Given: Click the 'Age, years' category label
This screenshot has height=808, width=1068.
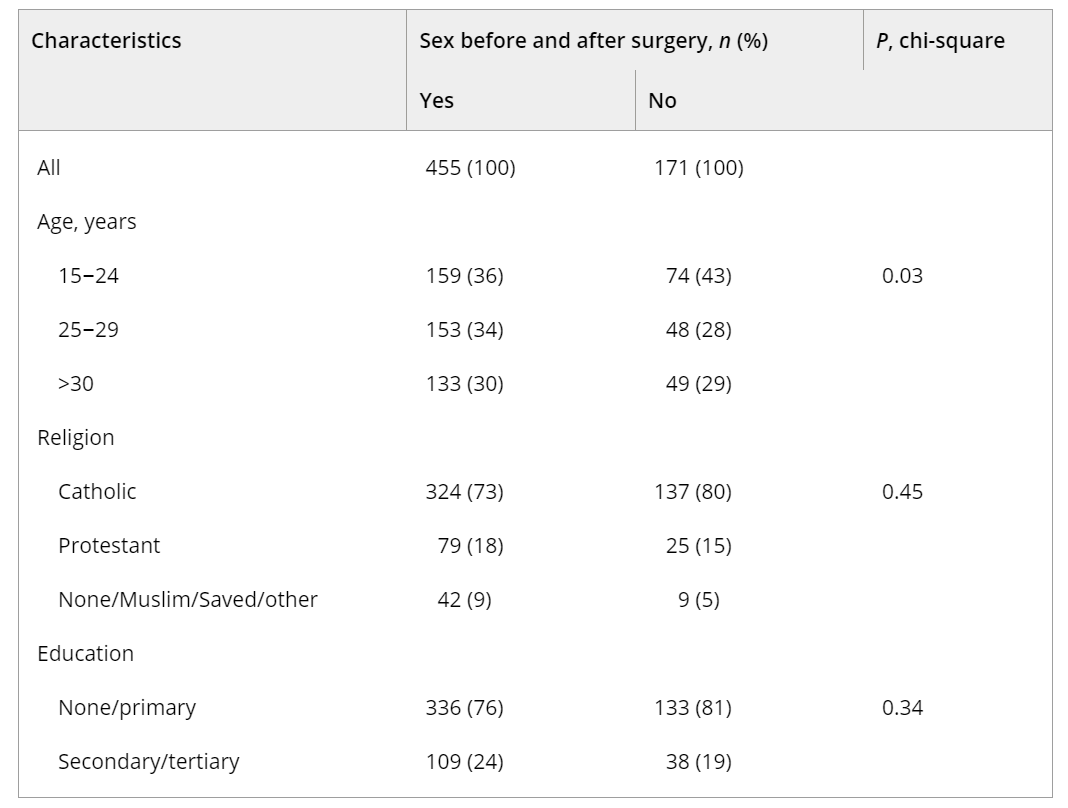Looking at the screenshot, I should (x=87, y=222).
